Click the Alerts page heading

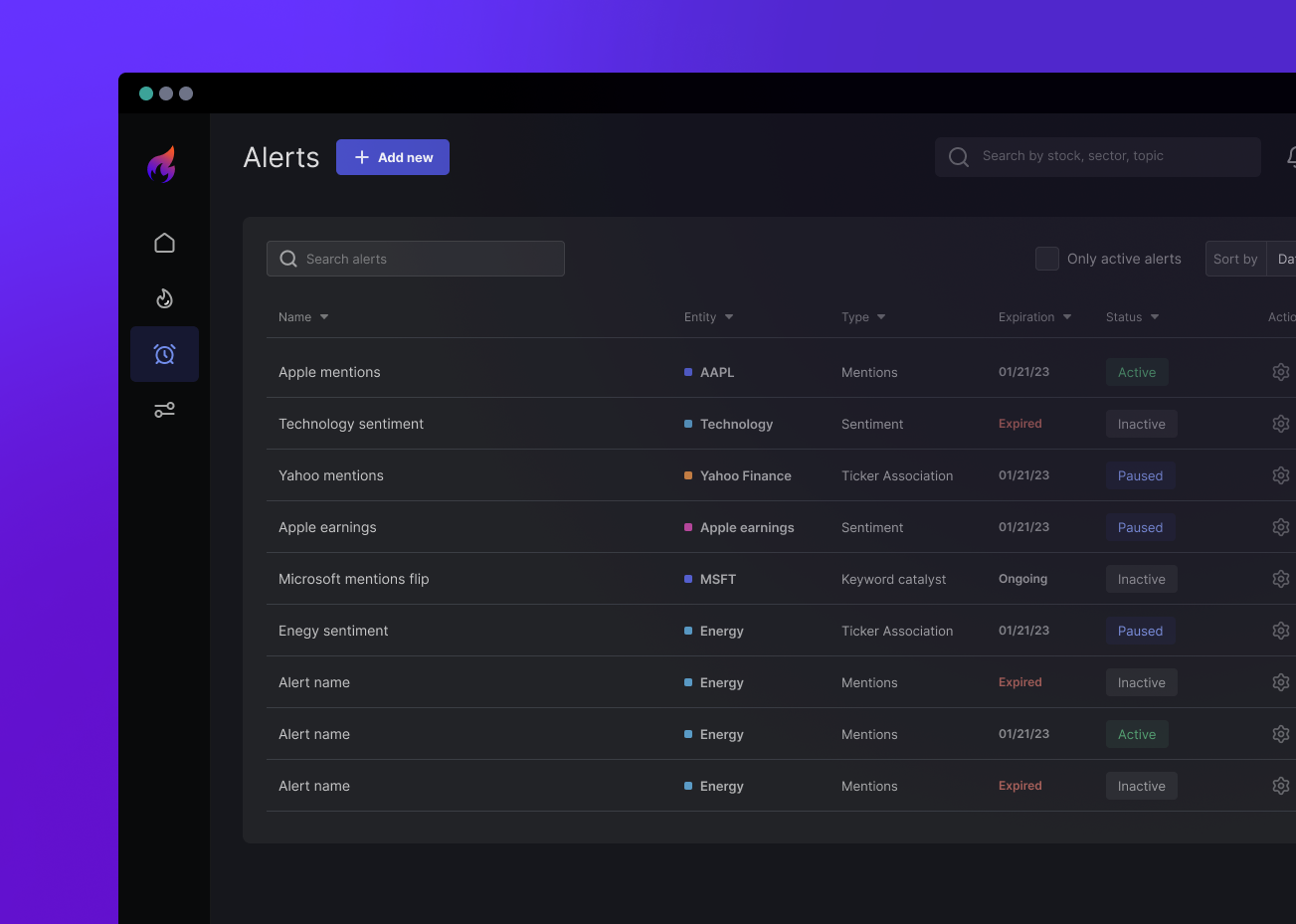tap(281, 157)
